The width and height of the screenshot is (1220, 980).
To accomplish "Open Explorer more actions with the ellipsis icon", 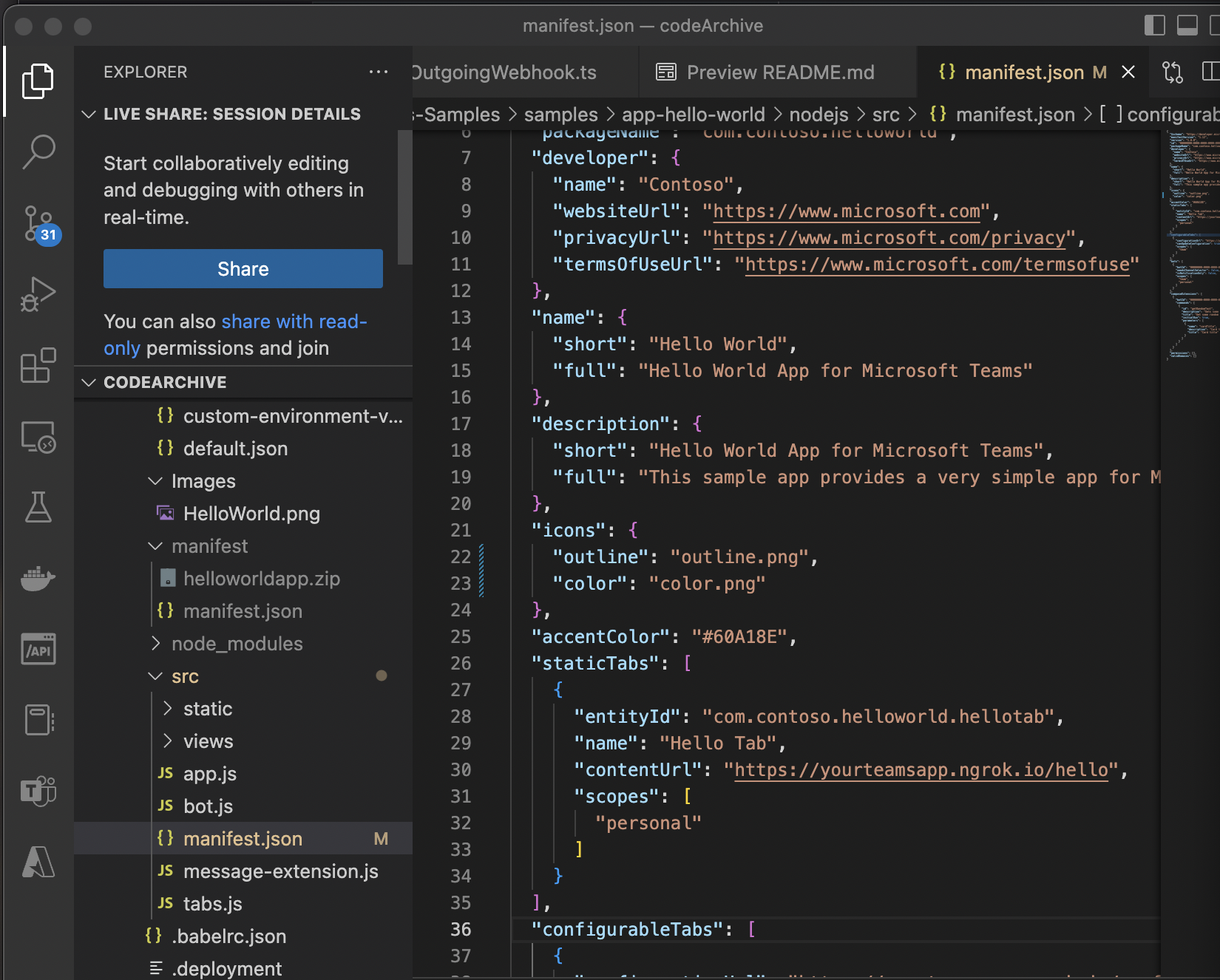I will coord(379,71).
